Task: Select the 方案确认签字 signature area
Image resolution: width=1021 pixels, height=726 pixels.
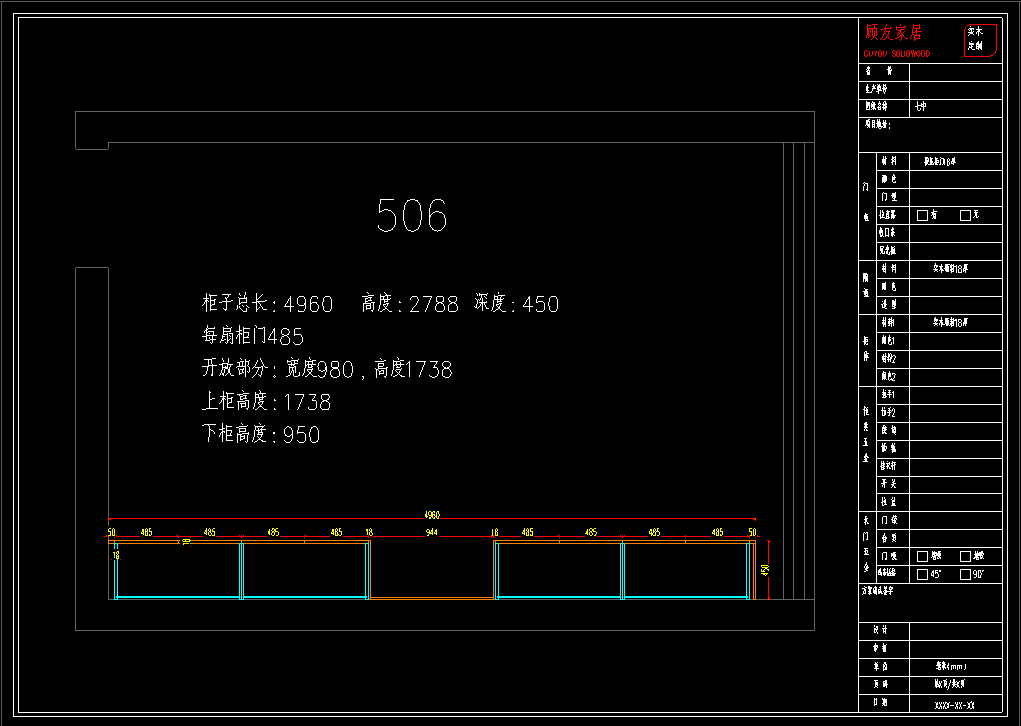Action: tap(930, 603)
